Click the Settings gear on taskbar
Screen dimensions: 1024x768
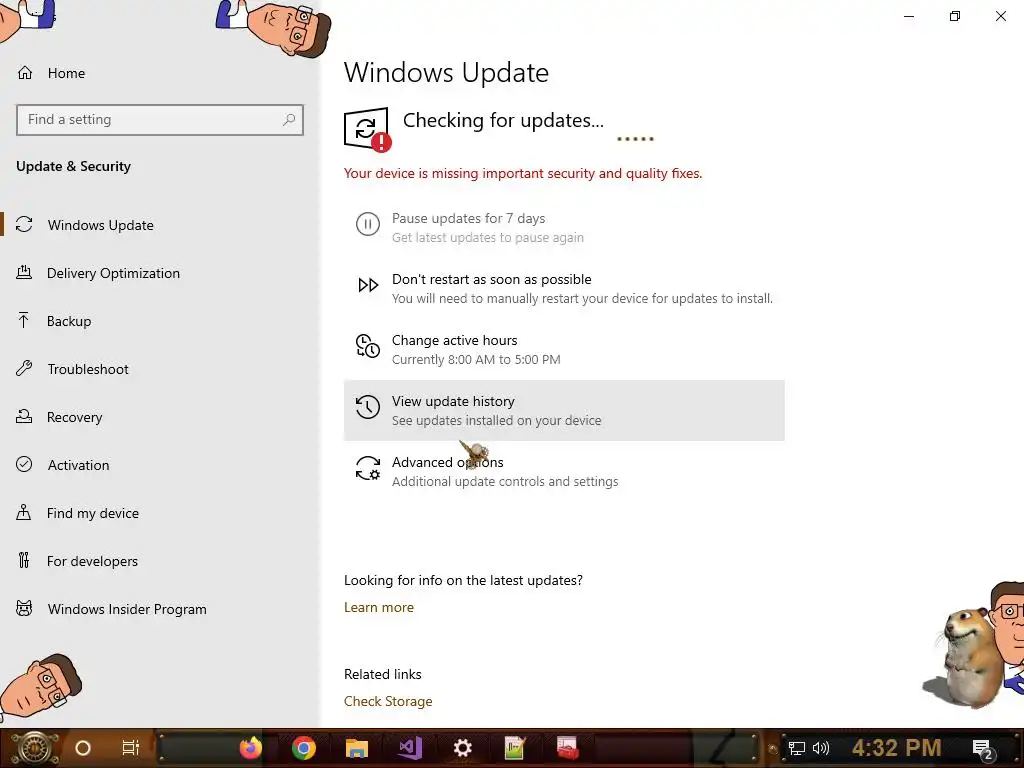[x=462, y=748]
